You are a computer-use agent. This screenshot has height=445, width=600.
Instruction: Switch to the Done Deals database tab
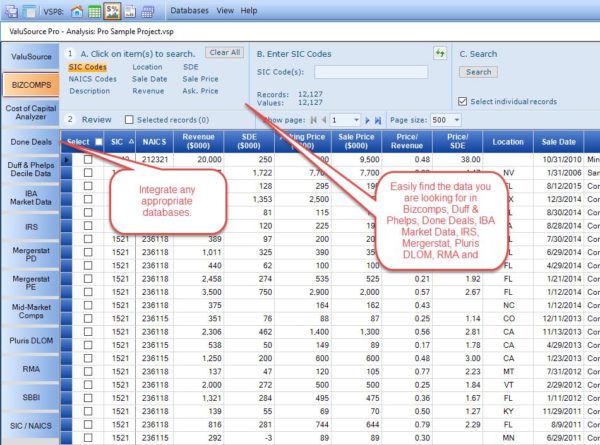30,143
